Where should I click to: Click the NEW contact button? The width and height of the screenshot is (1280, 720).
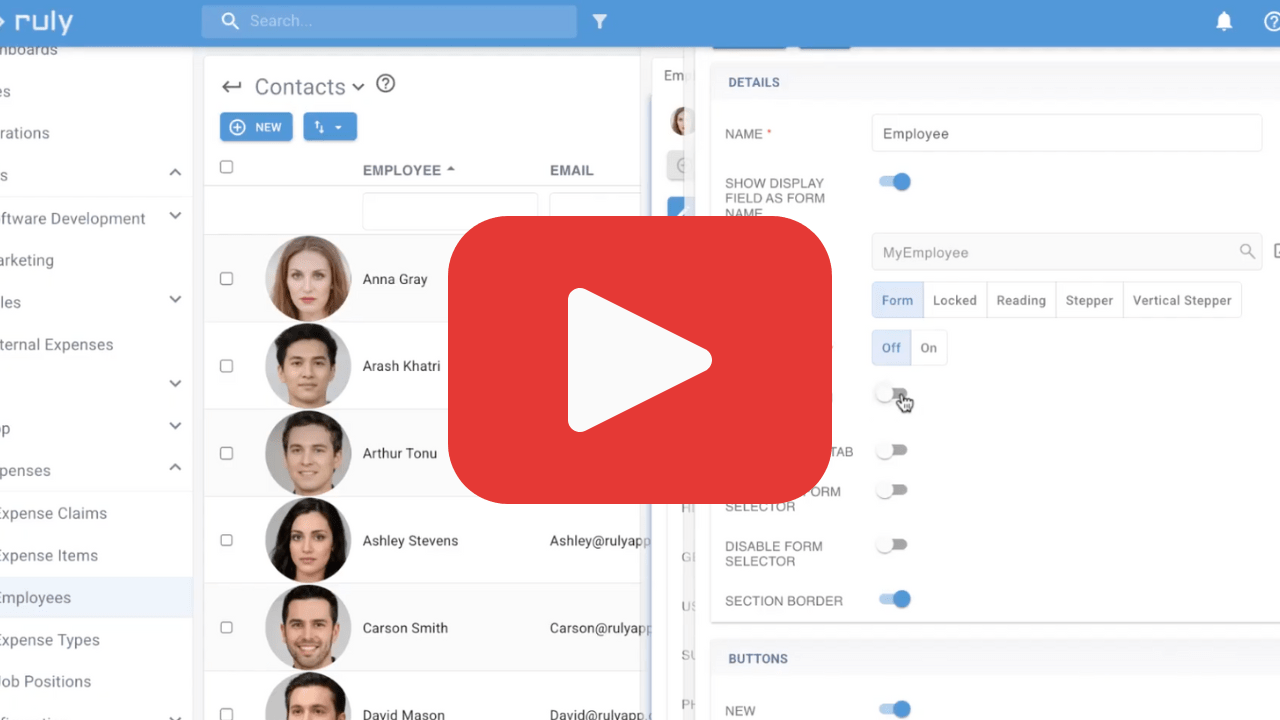(256, 127)
